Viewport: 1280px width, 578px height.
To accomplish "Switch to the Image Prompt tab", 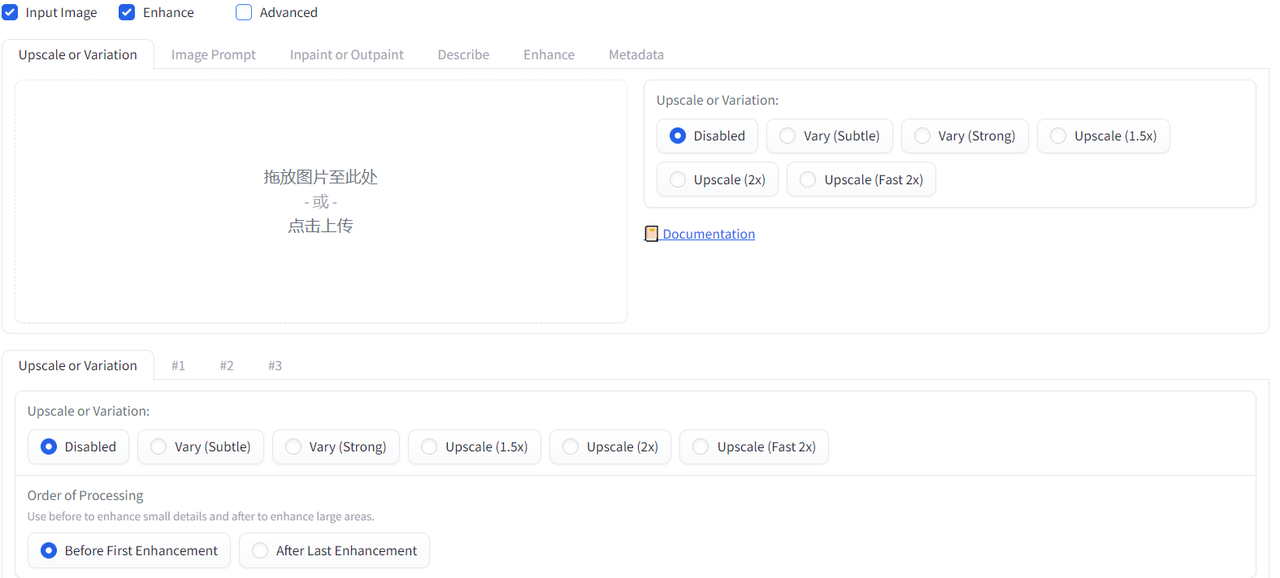I will pyautogui.click(x=213, y=55).
